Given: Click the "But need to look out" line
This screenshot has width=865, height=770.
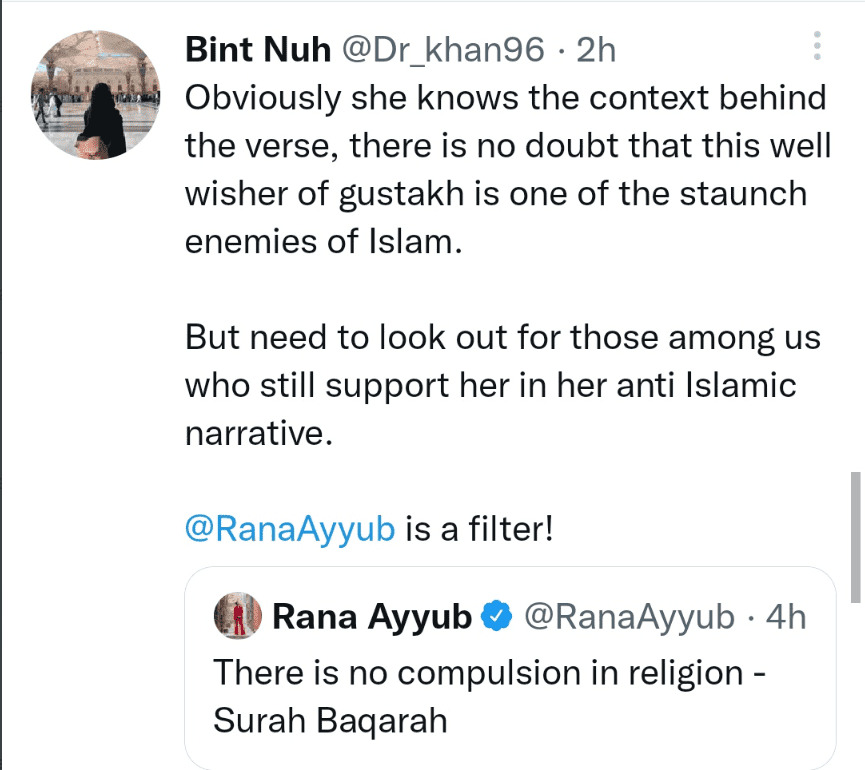Looking at the screenshot, I should pos(502,337).
